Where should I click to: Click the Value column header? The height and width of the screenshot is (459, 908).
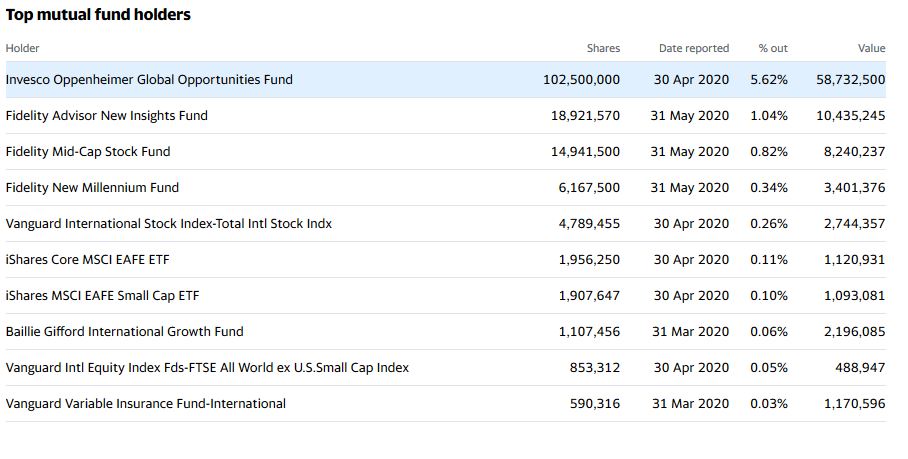coord(871,48)
